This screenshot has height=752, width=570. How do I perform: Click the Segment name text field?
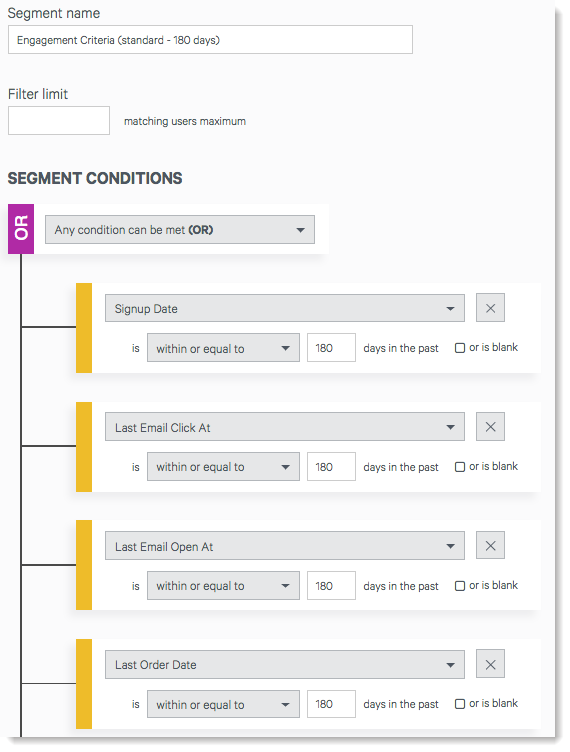pyautogui.click(x=210, y=40)
